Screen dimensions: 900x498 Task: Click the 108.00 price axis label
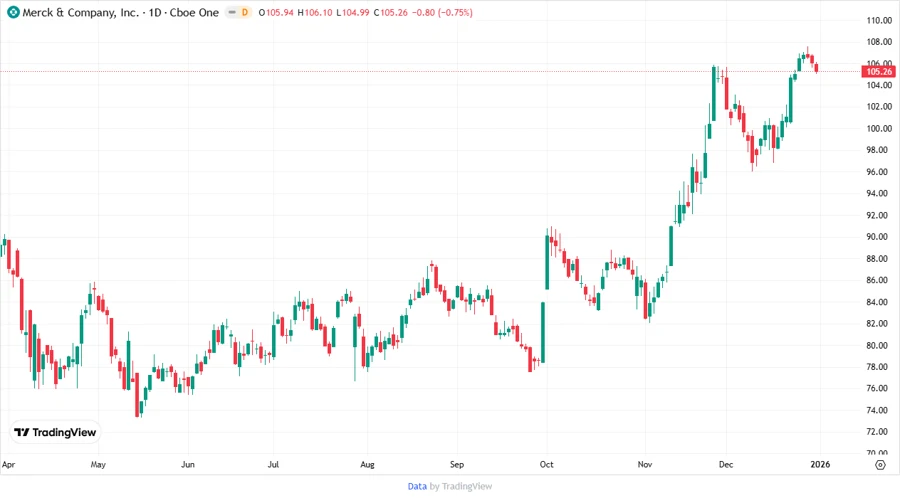click(879, 42)
